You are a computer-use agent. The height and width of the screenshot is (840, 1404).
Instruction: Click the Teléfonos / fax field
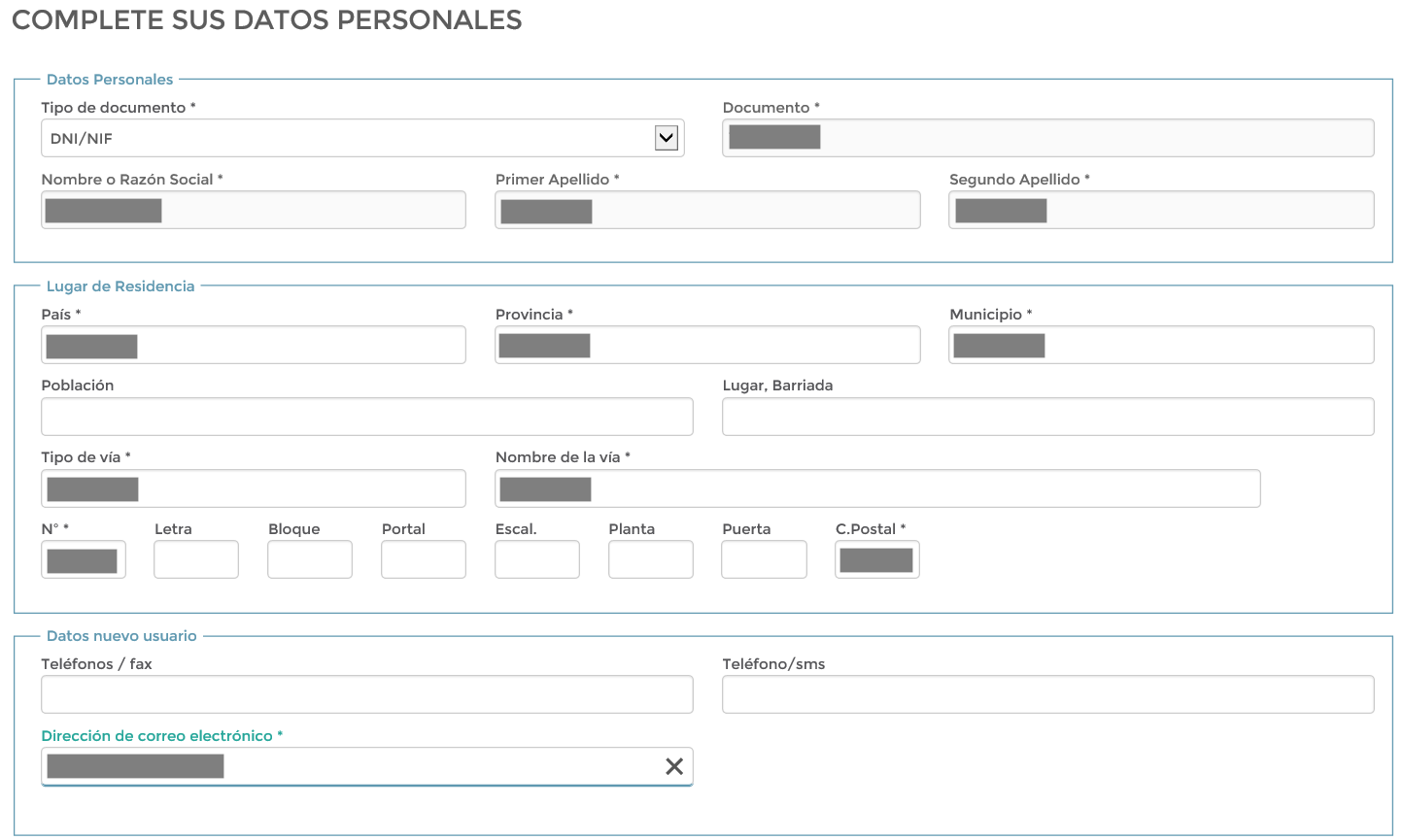[367, 694]
